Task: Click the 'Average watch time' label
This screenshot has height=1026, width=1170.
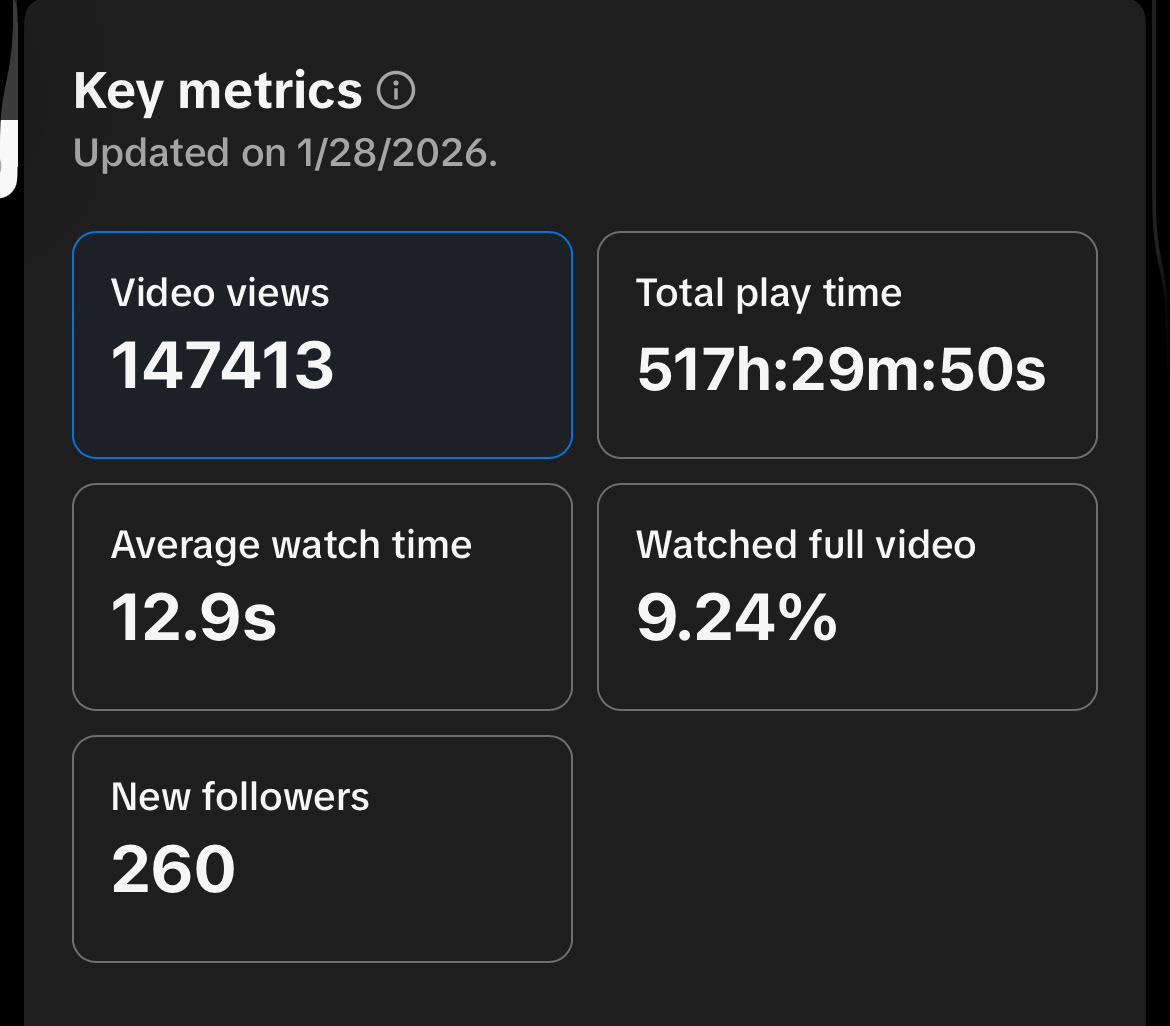Action: [291, 545]
